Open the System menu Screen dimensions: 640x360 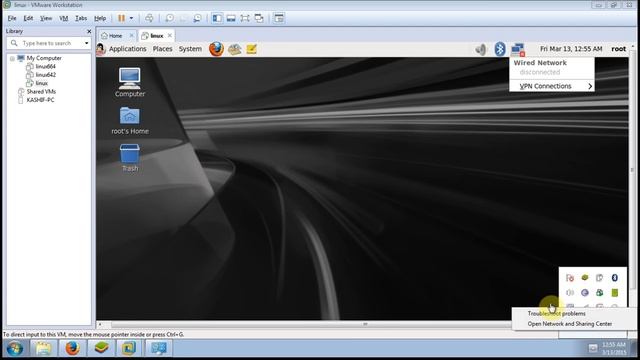coord(190,49)
